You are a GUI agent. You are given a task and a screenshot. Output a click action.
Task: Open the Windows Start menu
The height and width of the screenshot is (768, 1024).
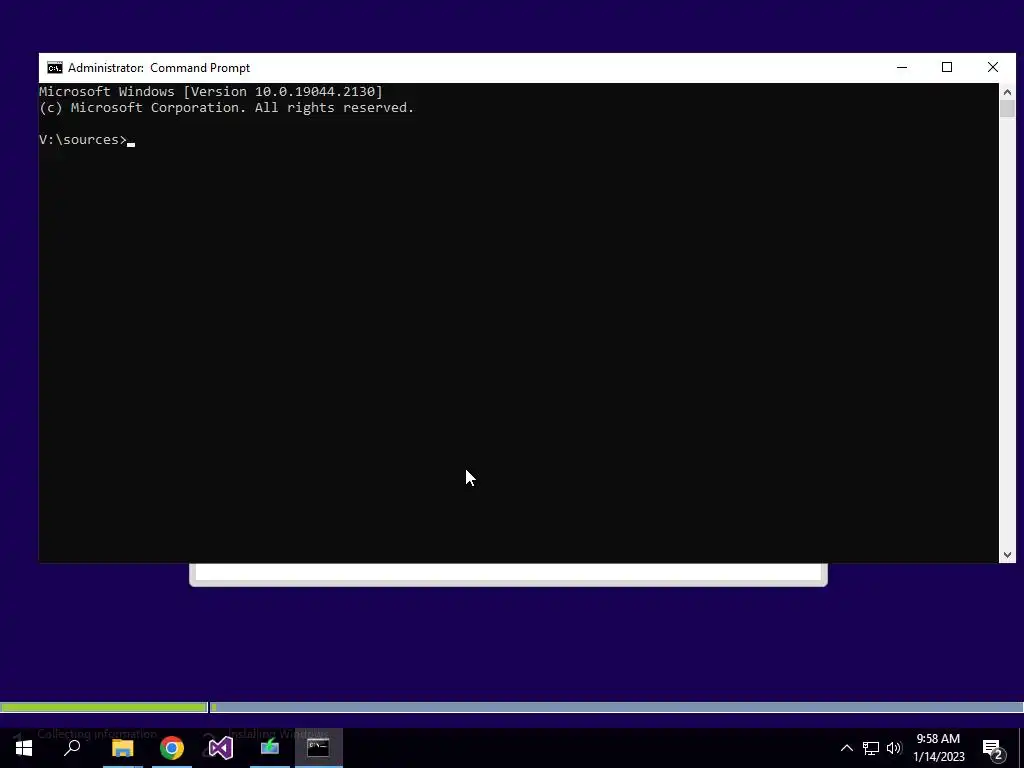[24, 748]
